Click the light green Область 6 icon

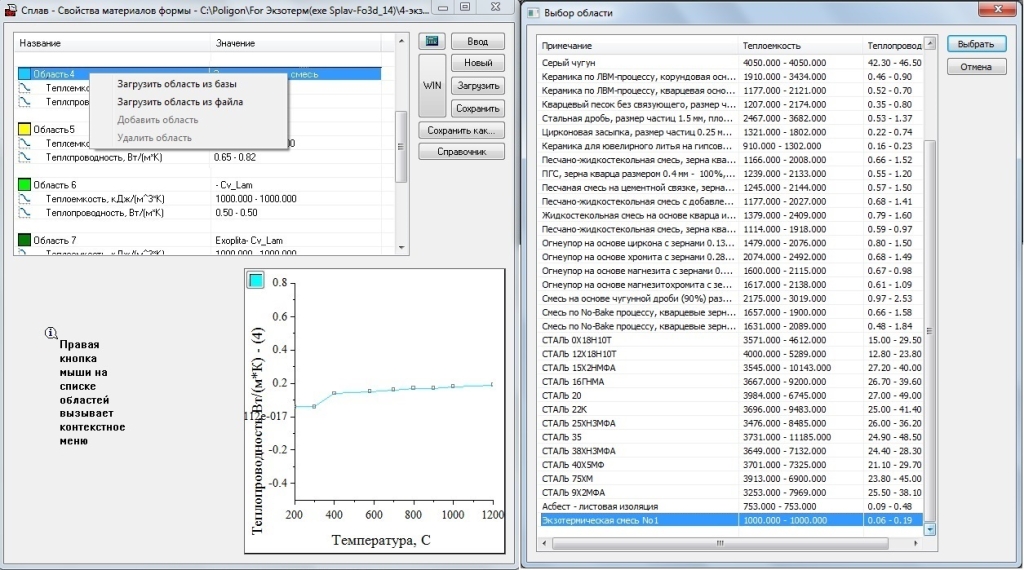[x=25, y=186]
